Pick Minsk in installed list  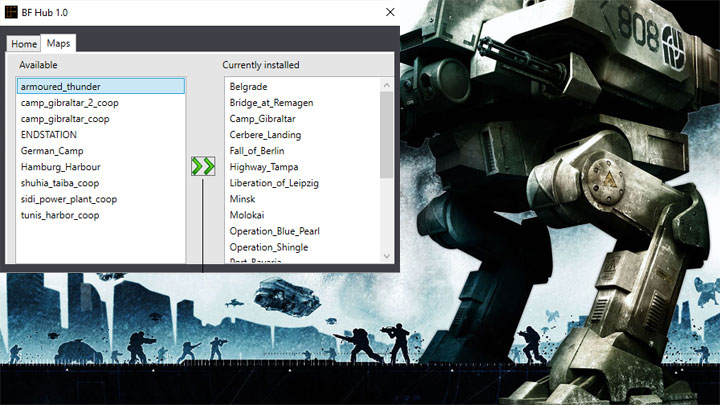[303, 199]
